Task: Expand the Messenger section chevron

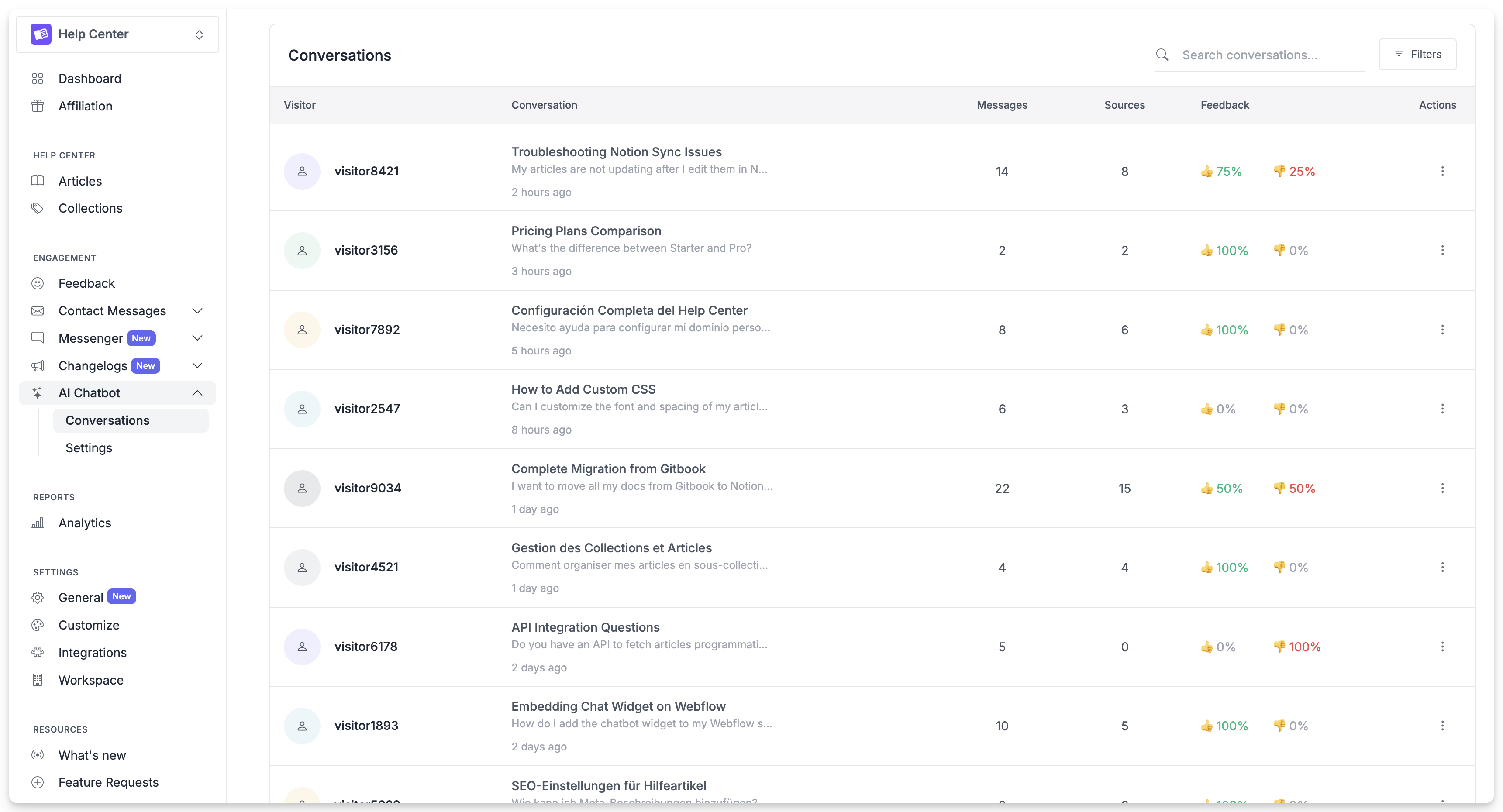Action: (197, 338)
